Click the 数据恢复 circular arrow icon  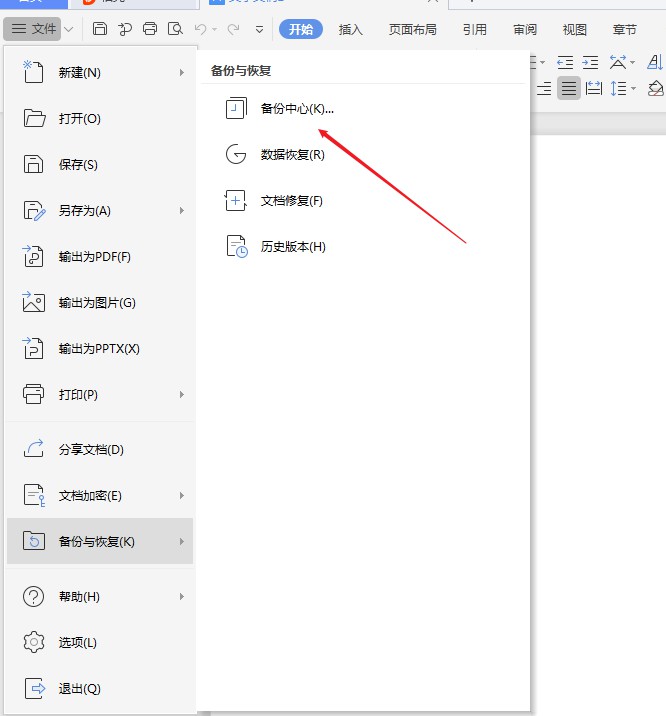pyautogui.click(x=236, y=154)
